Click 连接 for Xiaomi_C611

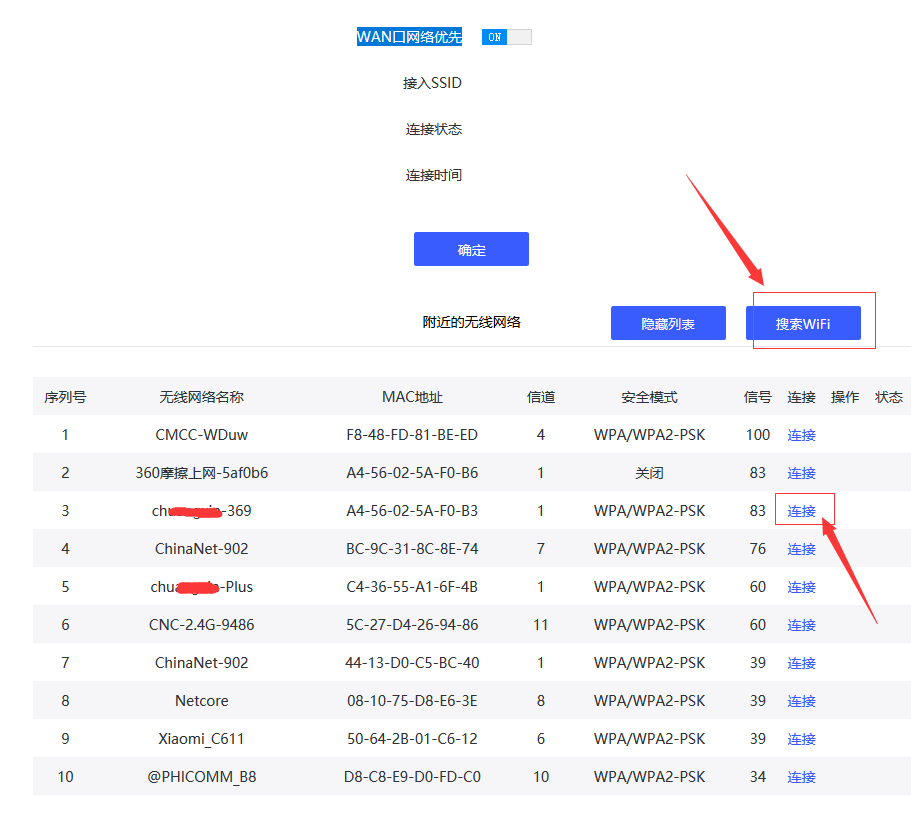pyautogui.click(x=801, y=739)
